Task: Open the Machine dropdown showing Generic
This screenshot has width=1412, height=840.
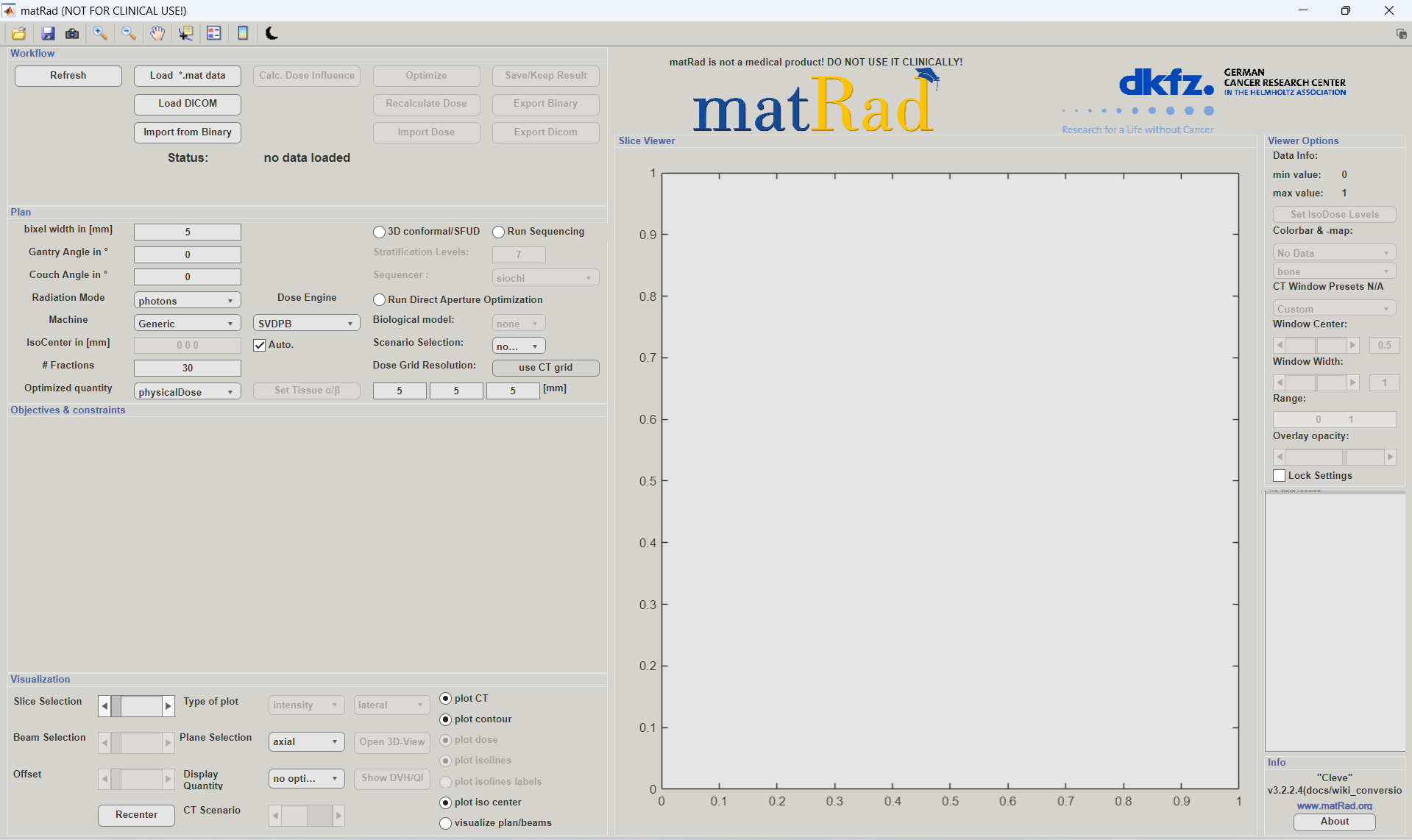Action: click(x=187, y=324)
